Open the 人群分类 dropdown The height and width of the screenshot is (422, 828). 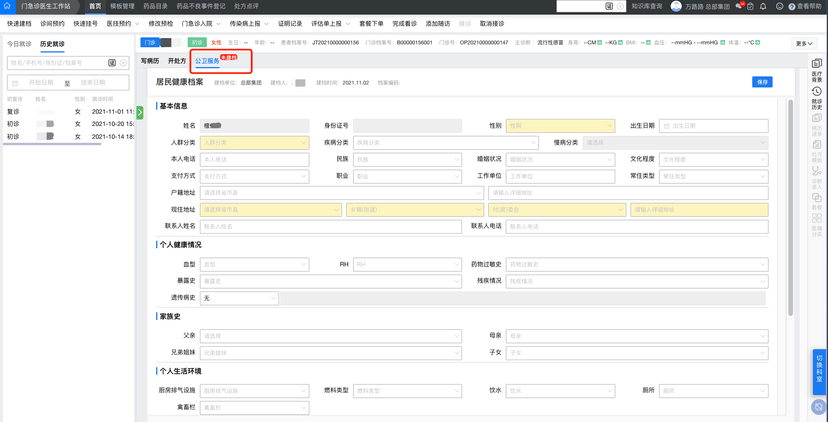pyautogui.click(x=255, y=143)
